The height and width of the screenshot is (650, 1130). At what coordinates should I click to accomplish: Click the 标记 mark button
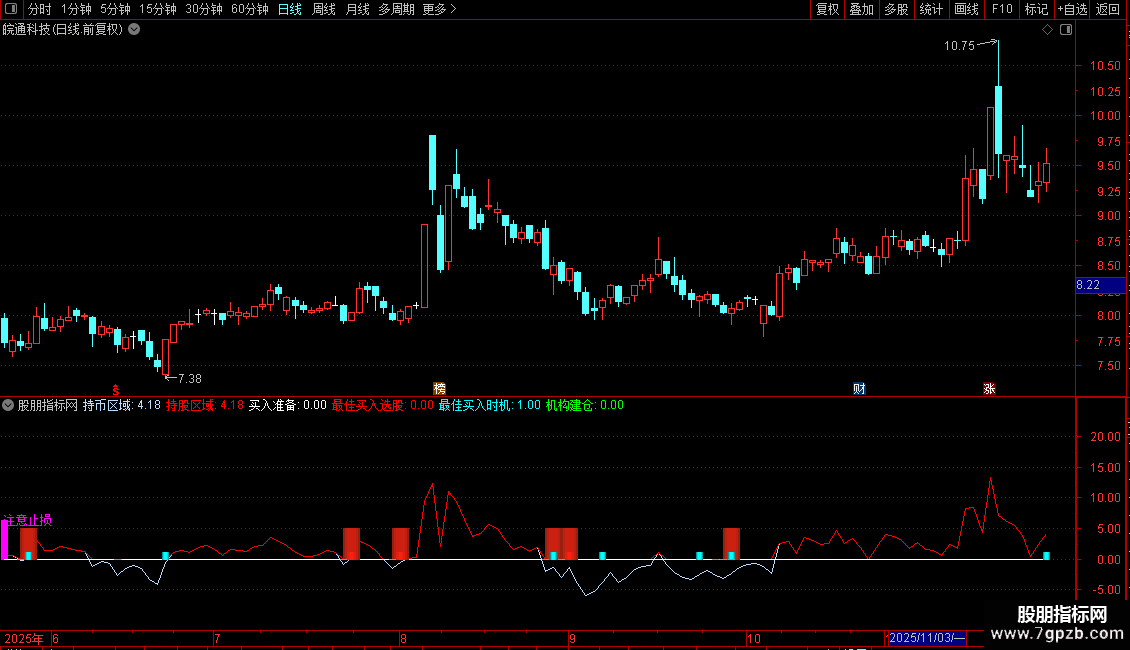pos(1036,9)
